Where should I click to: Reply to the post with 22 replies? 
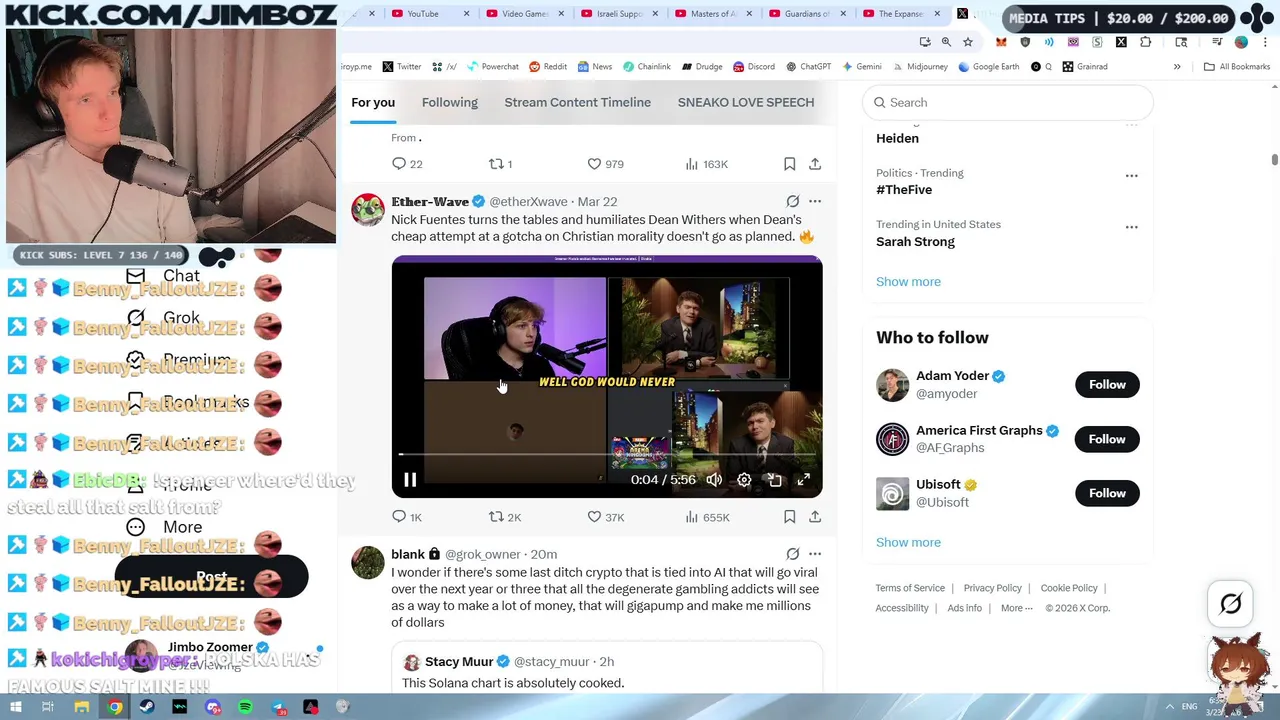point(407,164)
